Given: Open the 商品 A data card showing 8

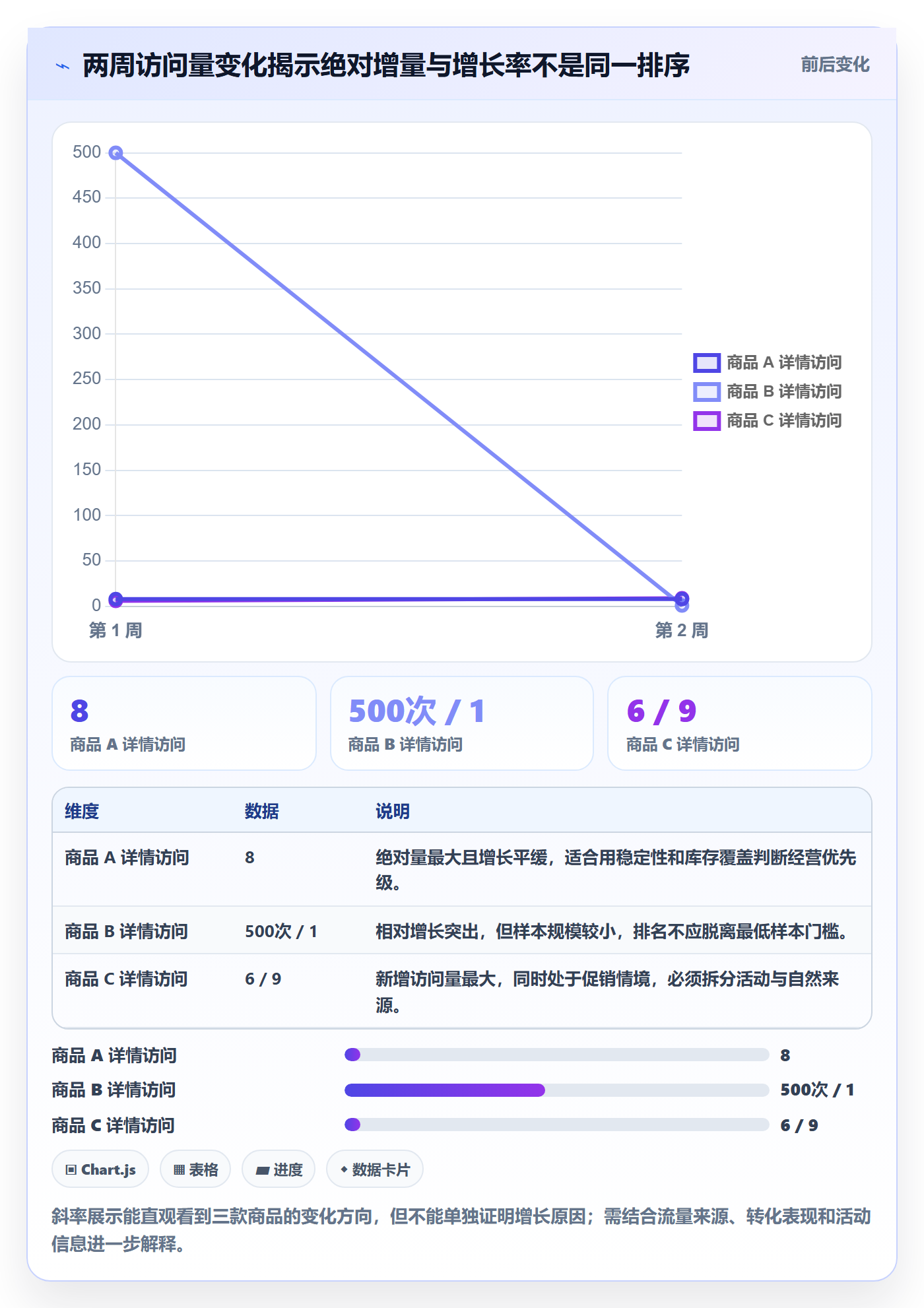Looking at the screenshot, I should point(184,723).
